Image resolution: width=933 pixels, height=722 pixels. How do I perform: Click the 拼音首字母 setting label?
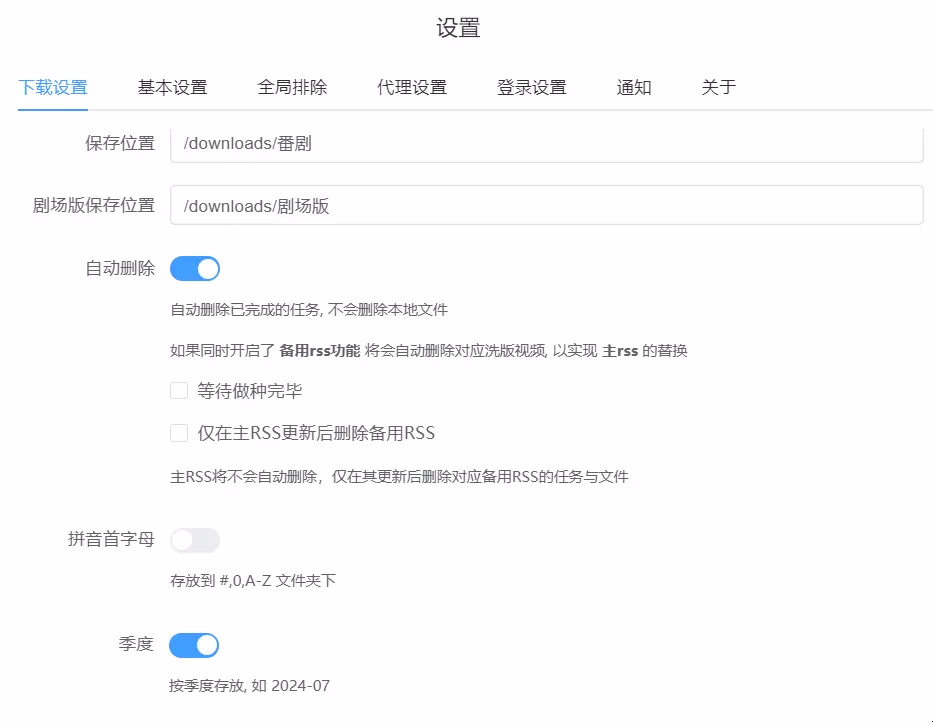click(x=111, y=539)
